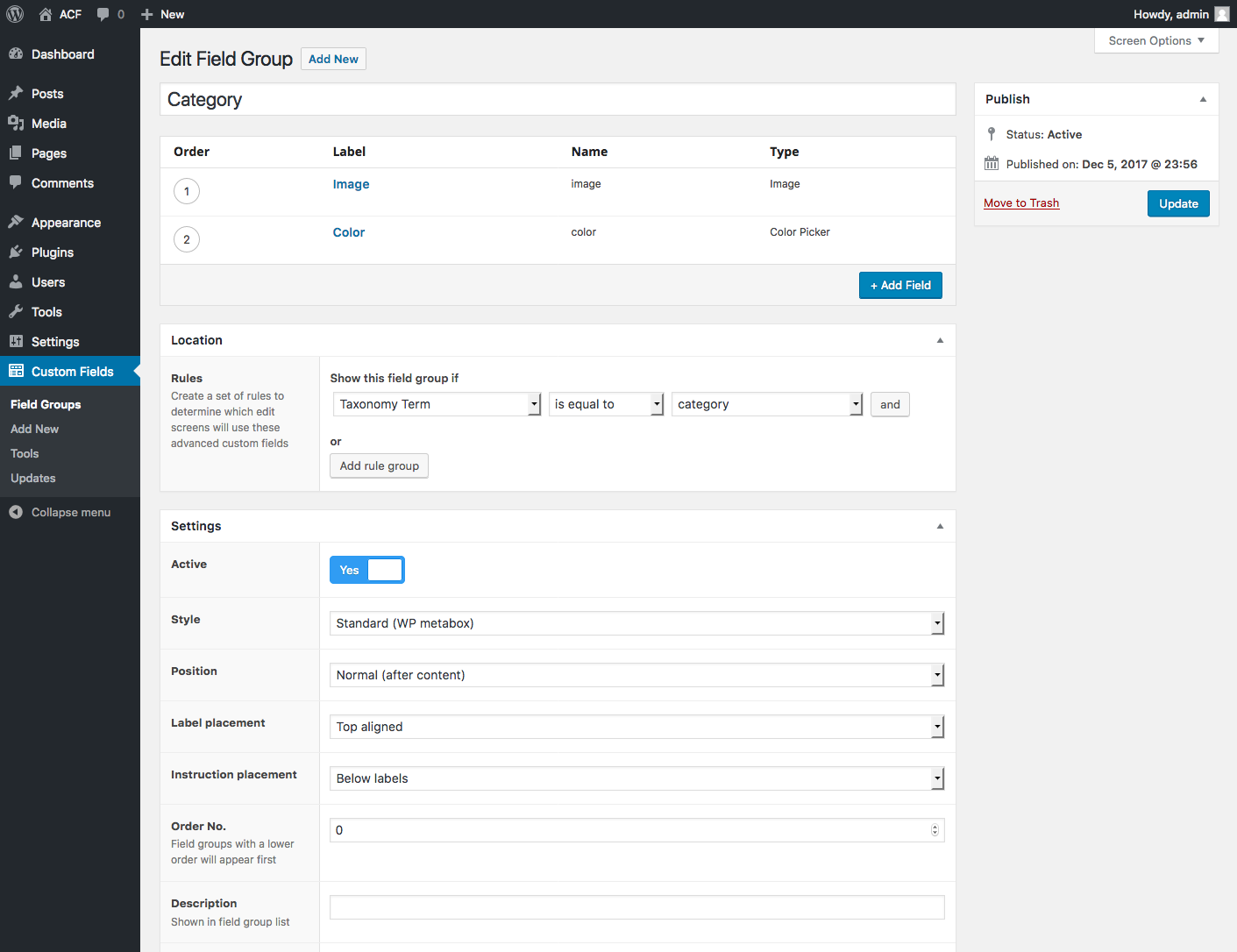This screenshot has width=1237, height=952.
Task: Open the Appearance section
Action: point(66,222)
